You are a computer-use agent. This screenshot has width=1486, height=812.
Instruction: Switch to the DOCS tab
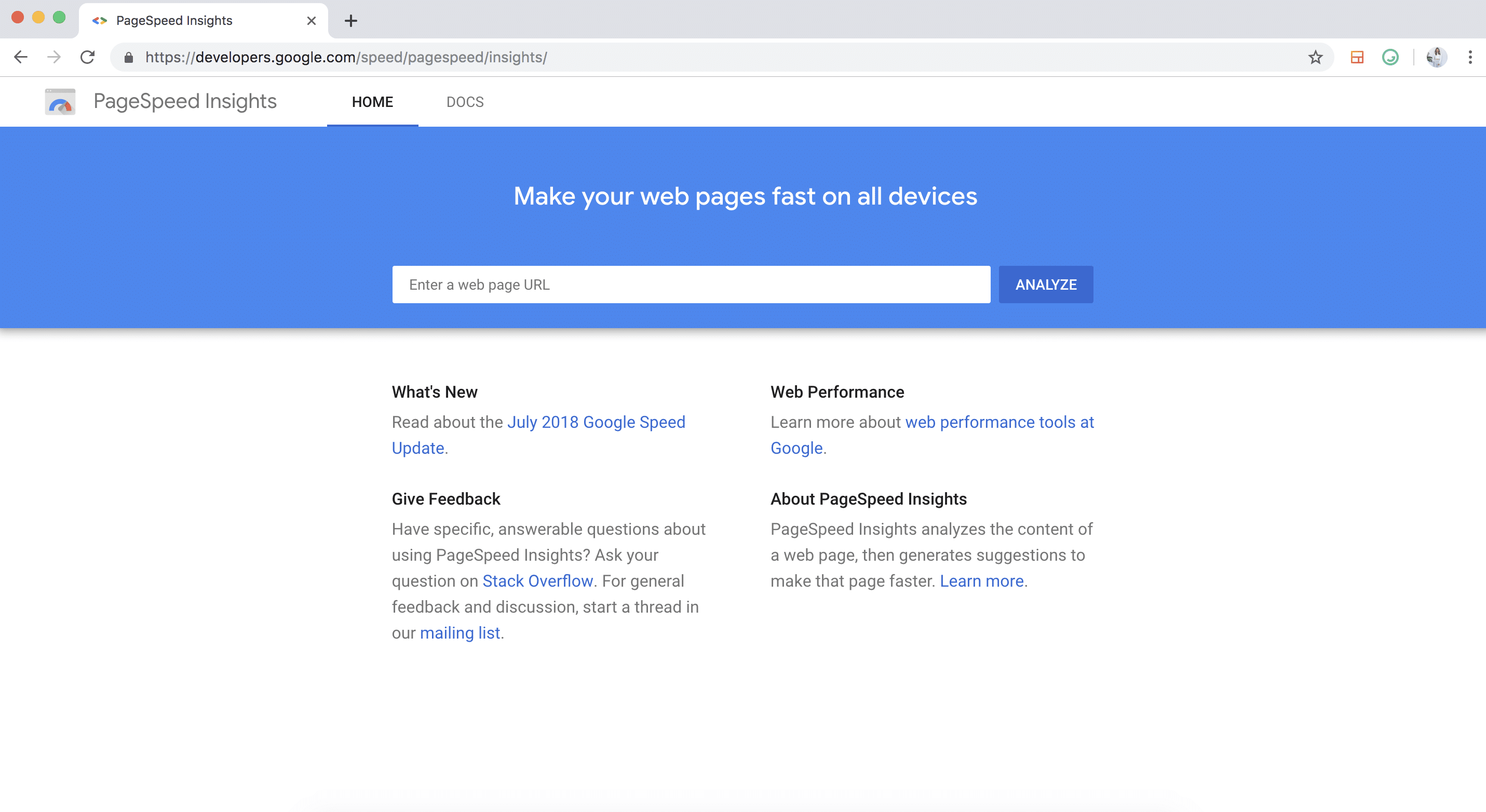pyautogui.click(x=465, y=102)
